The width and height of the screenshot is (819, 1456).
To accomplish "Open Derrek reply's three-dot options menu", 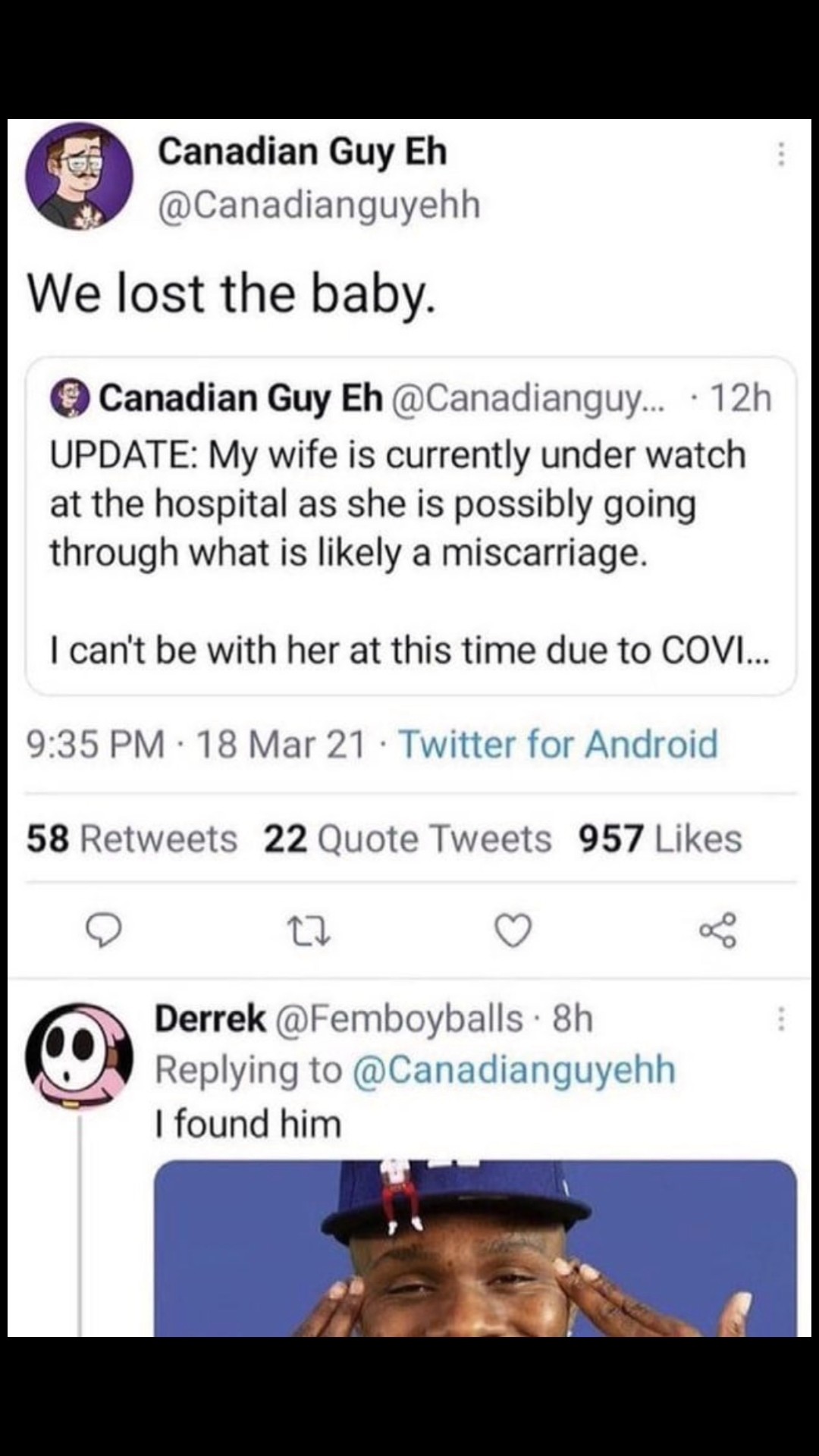I will (781, 1018).
